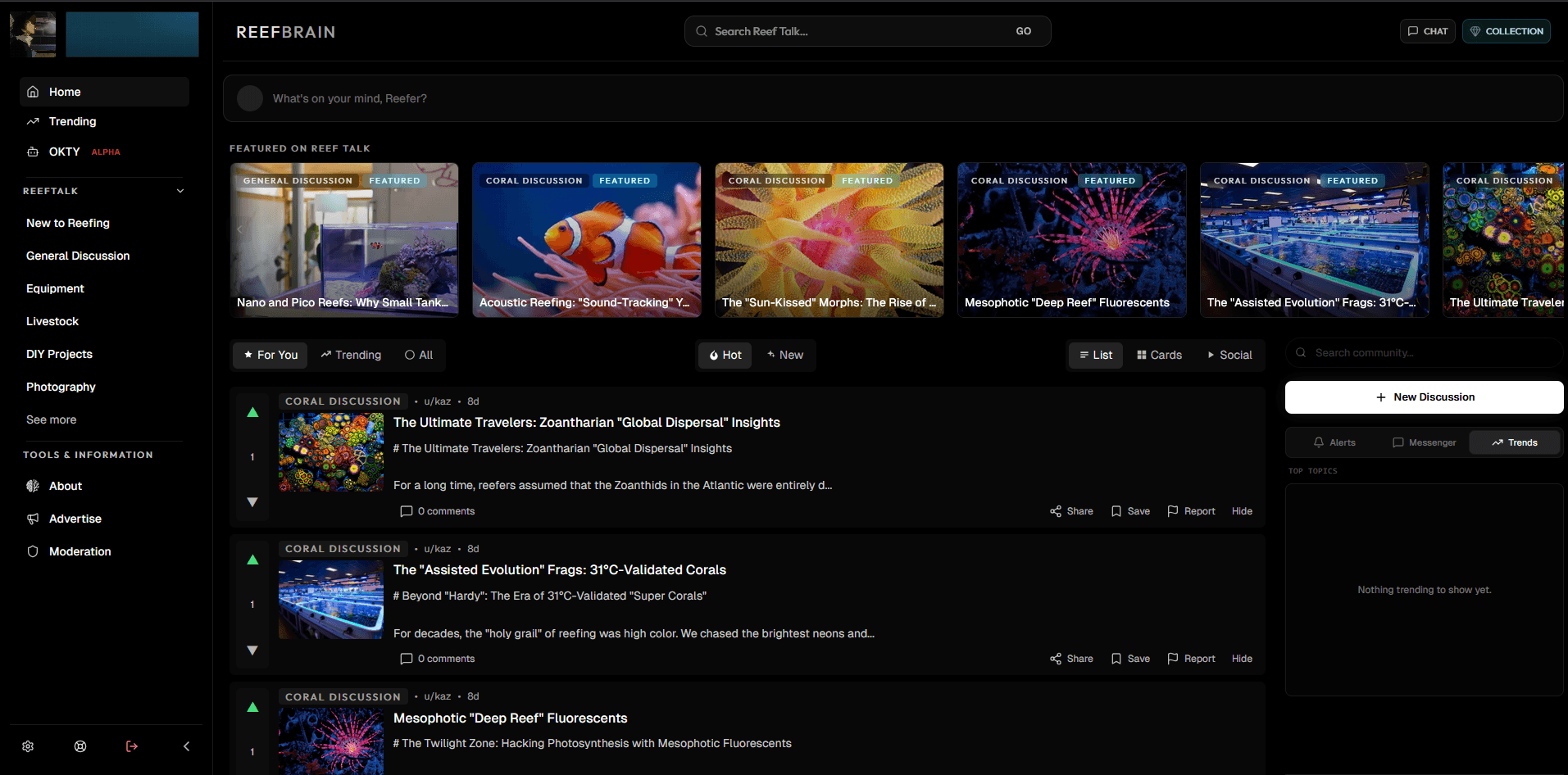Switch feed sorting to New
The image size is (1568, 775).
pos(784,355)
